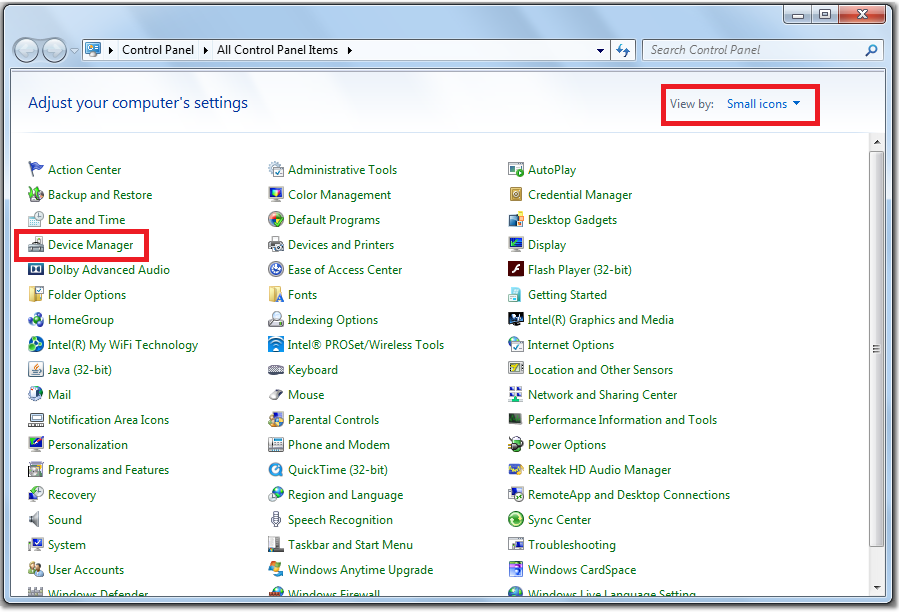Open the Recovery link

point(72,494)
